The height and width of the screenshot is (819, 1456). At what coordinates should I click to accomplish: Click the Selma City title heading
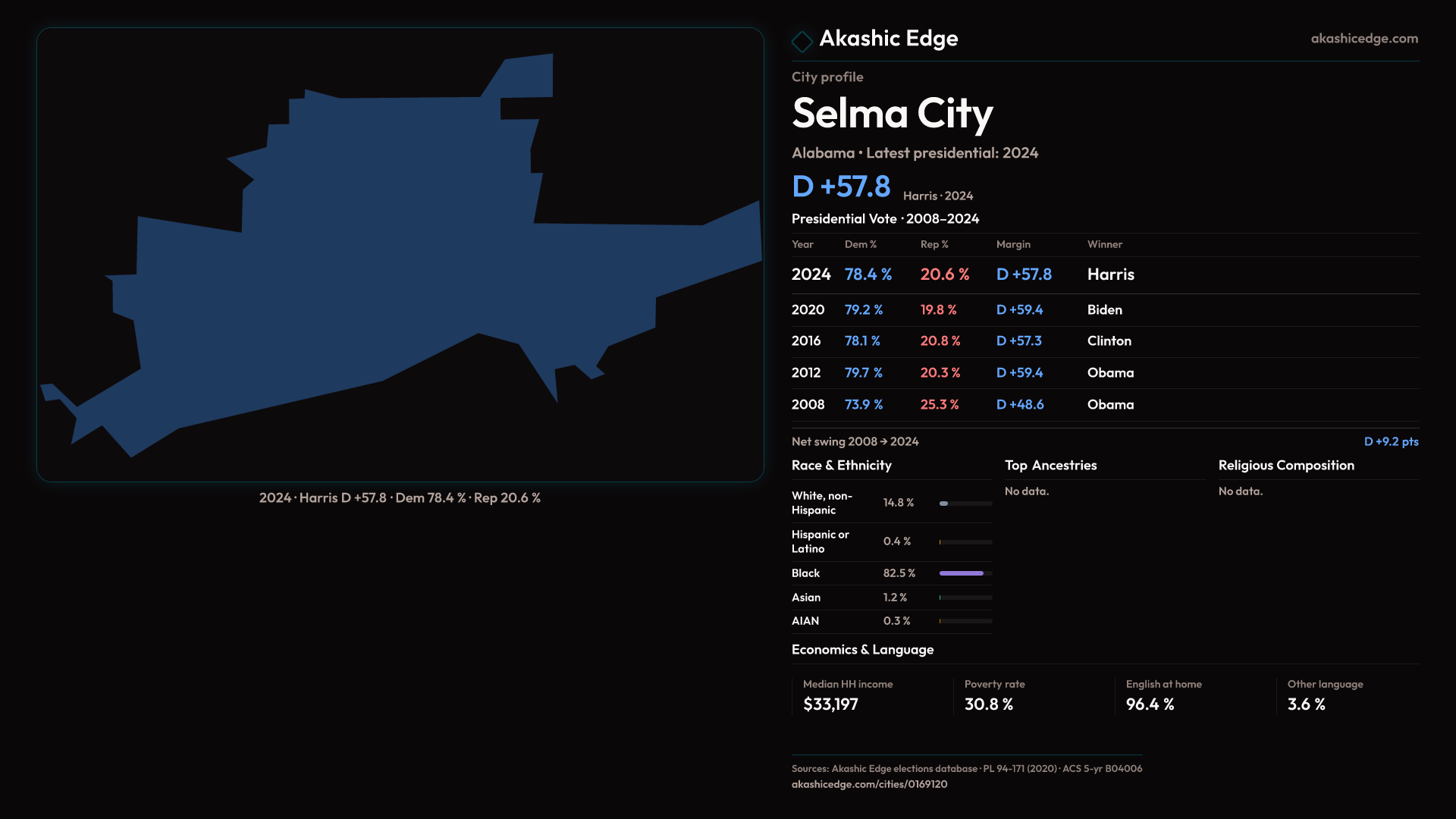tap(892, 114)
